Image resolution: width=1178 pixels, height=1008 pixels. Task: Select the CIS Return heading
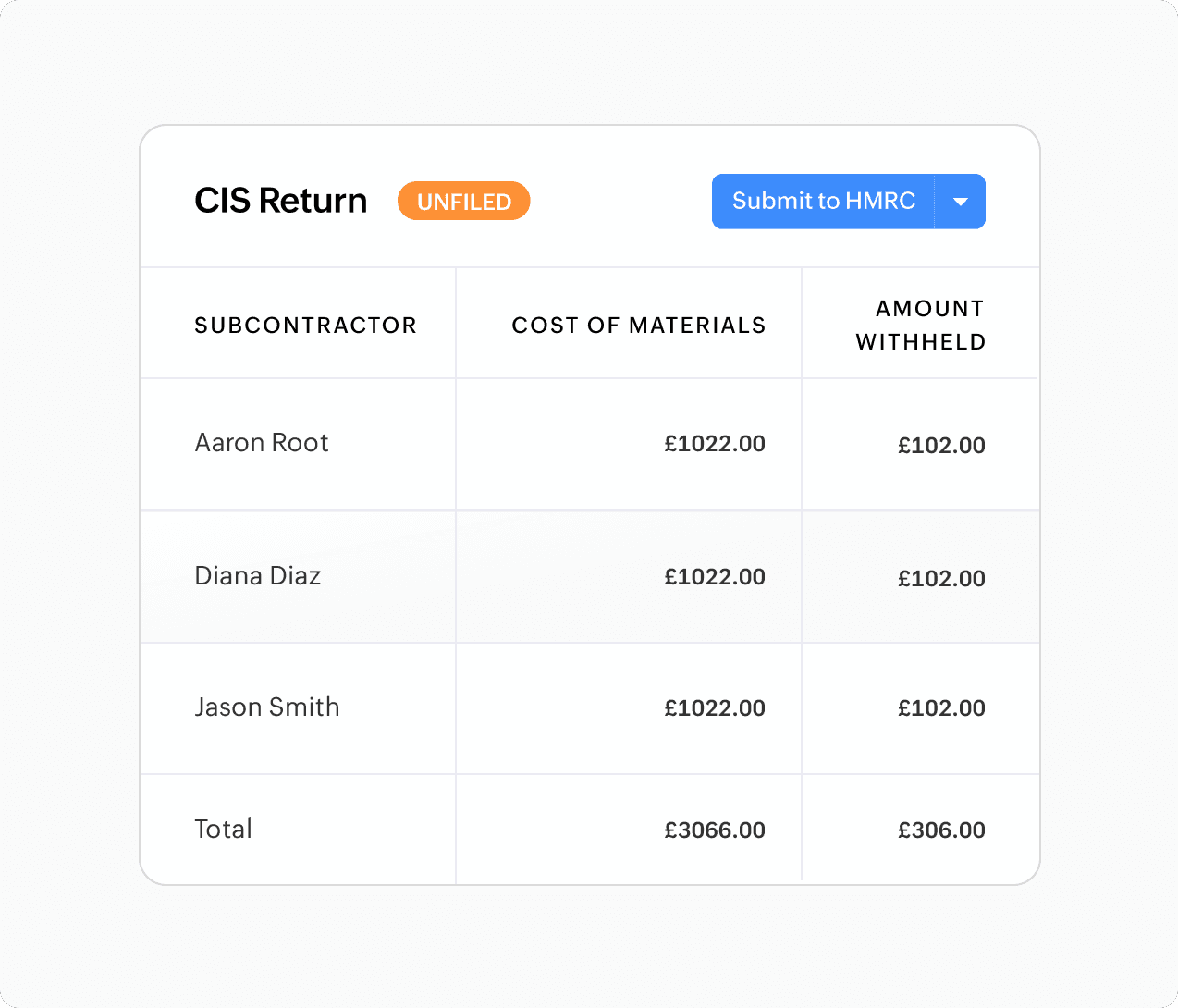coord(280,201)
